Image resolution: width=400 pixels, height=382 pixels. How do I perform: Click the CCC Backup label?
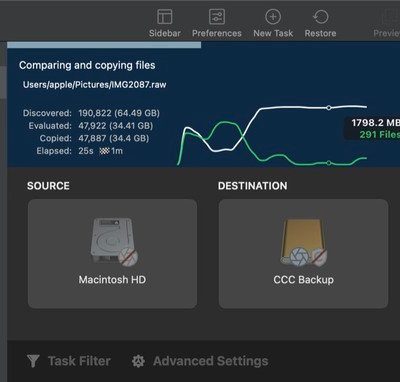pos(303,279)
